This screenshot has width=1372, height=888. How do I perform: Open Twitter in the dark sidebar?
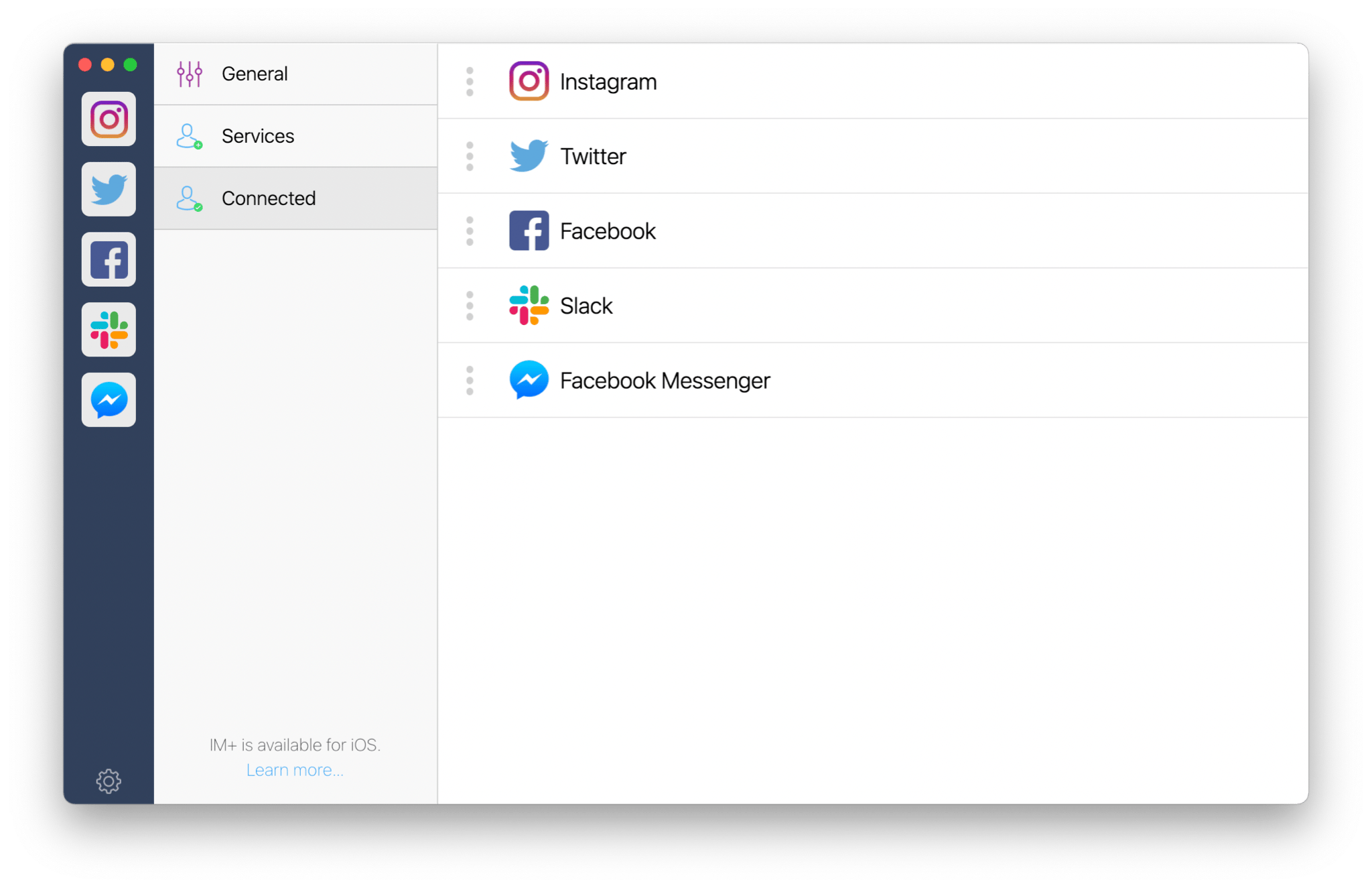tap(109, 190)
